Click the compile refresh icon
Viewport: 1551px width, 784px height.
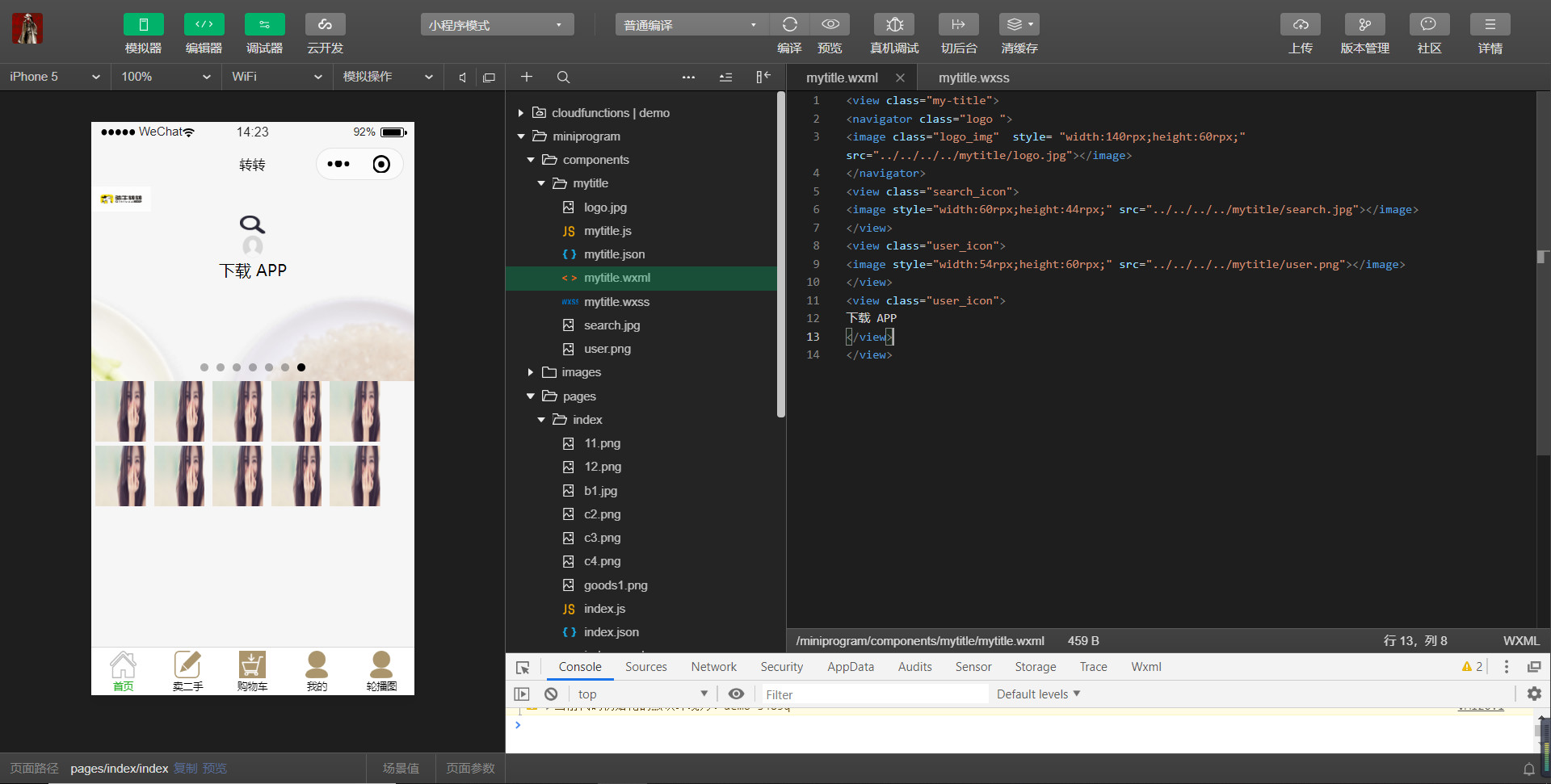pos(789,25)
